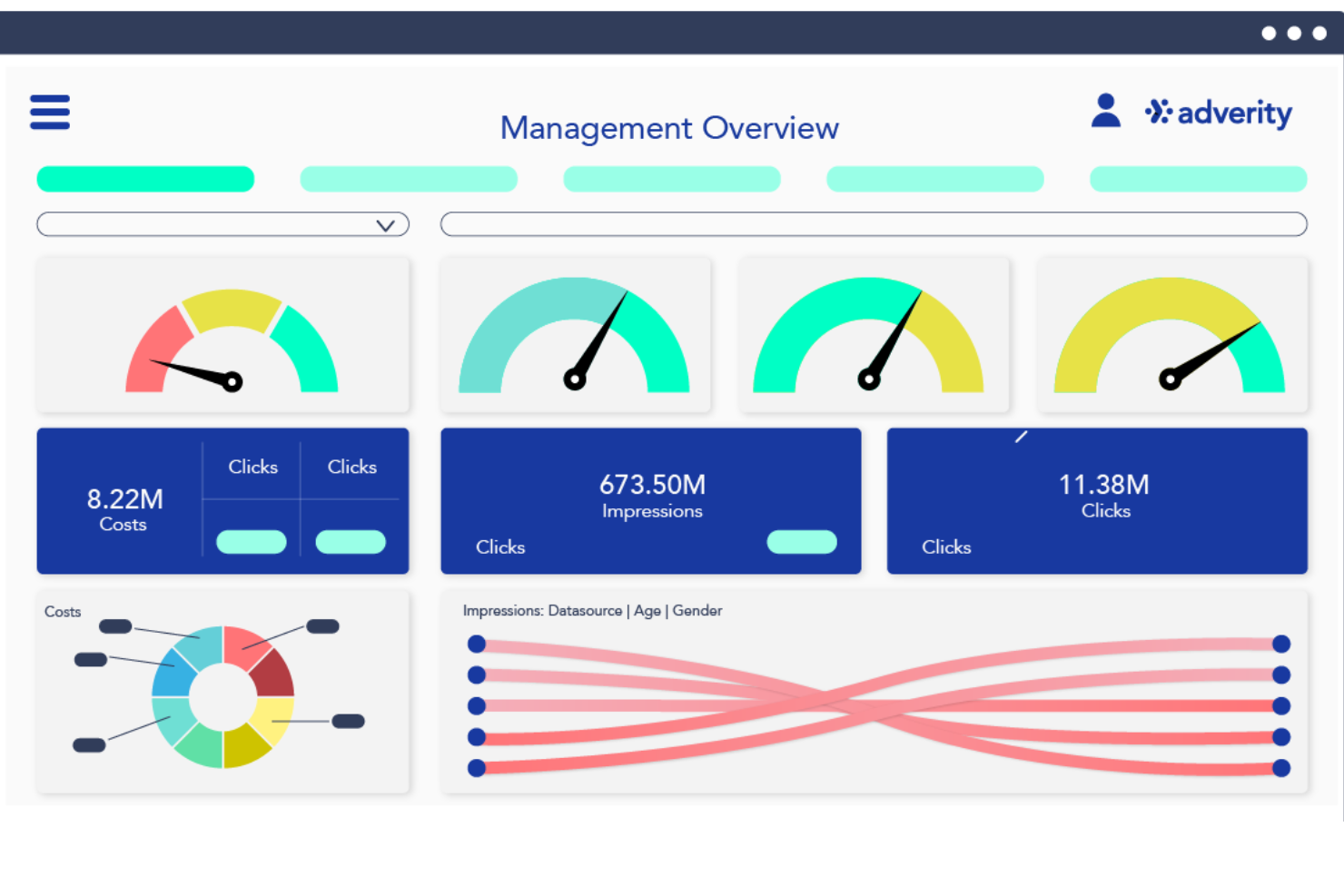Click the Clicks label in Impressions card
Screen dimensions: 1344x896
click(500, 546)
